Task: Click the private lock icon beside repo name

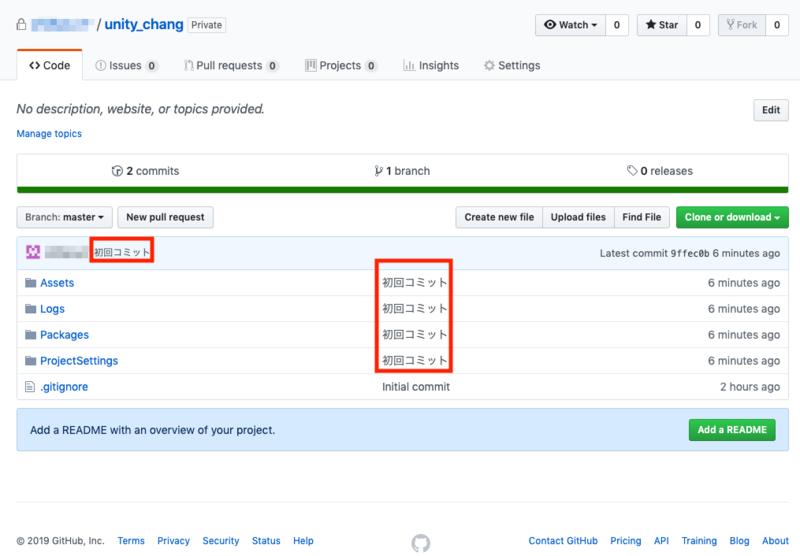Action: click(21, 24)
